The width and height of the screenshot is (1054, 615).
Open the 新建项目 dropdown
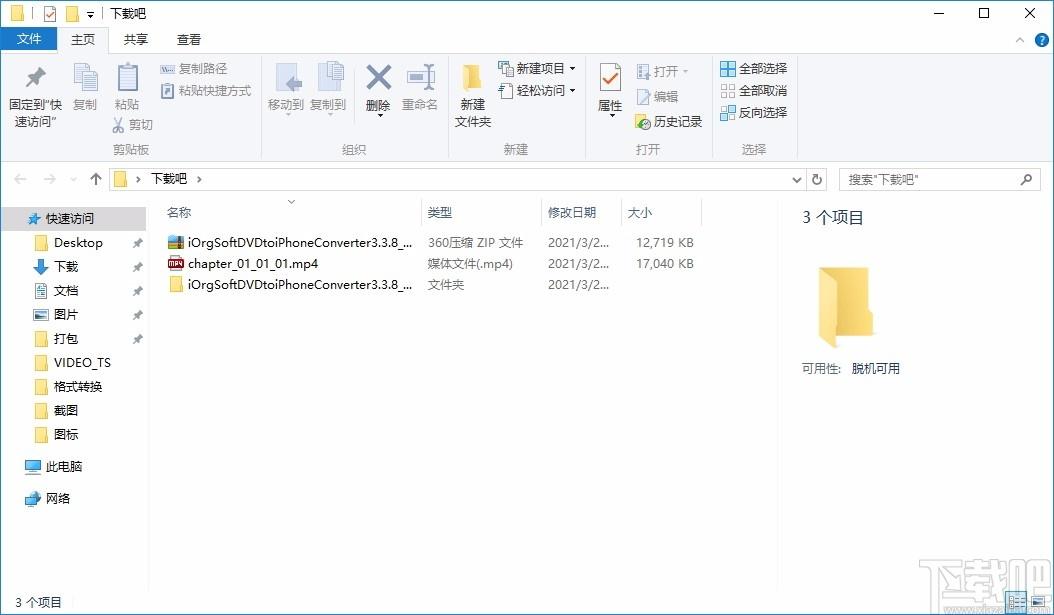pos(536,69)
